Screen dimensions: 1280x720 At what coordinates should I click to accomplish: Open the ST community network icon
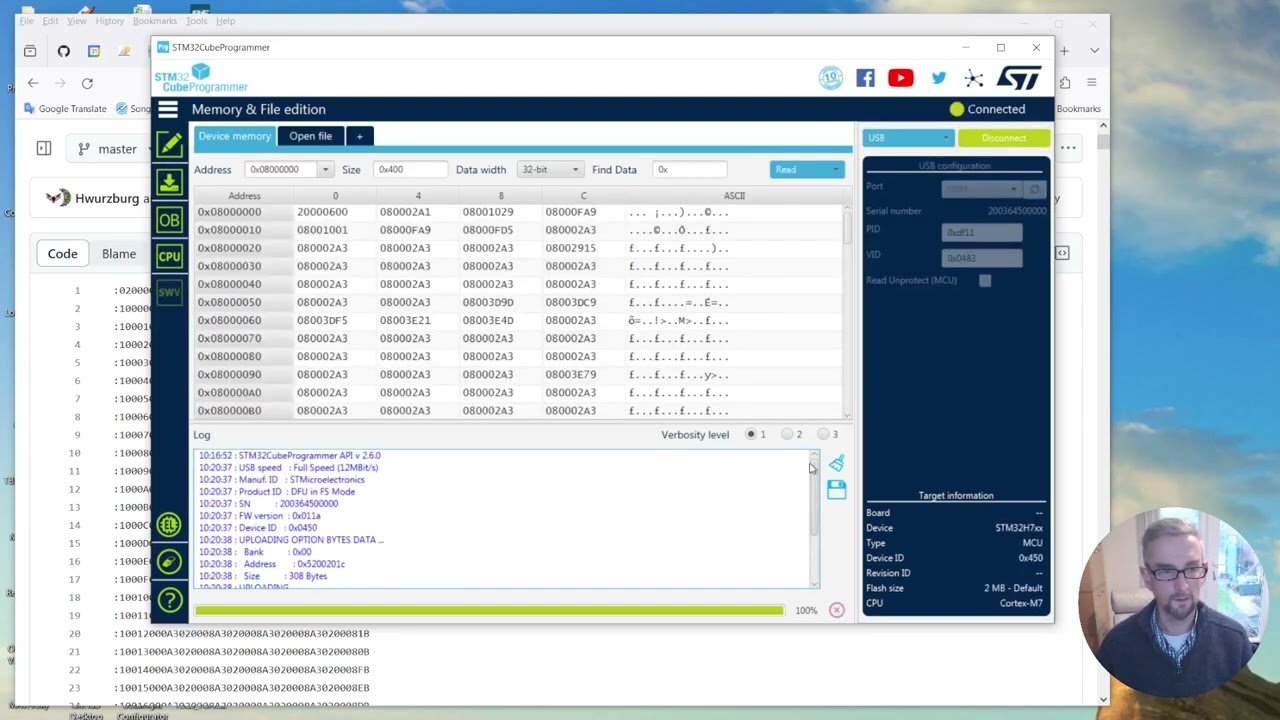click(974, 78)
